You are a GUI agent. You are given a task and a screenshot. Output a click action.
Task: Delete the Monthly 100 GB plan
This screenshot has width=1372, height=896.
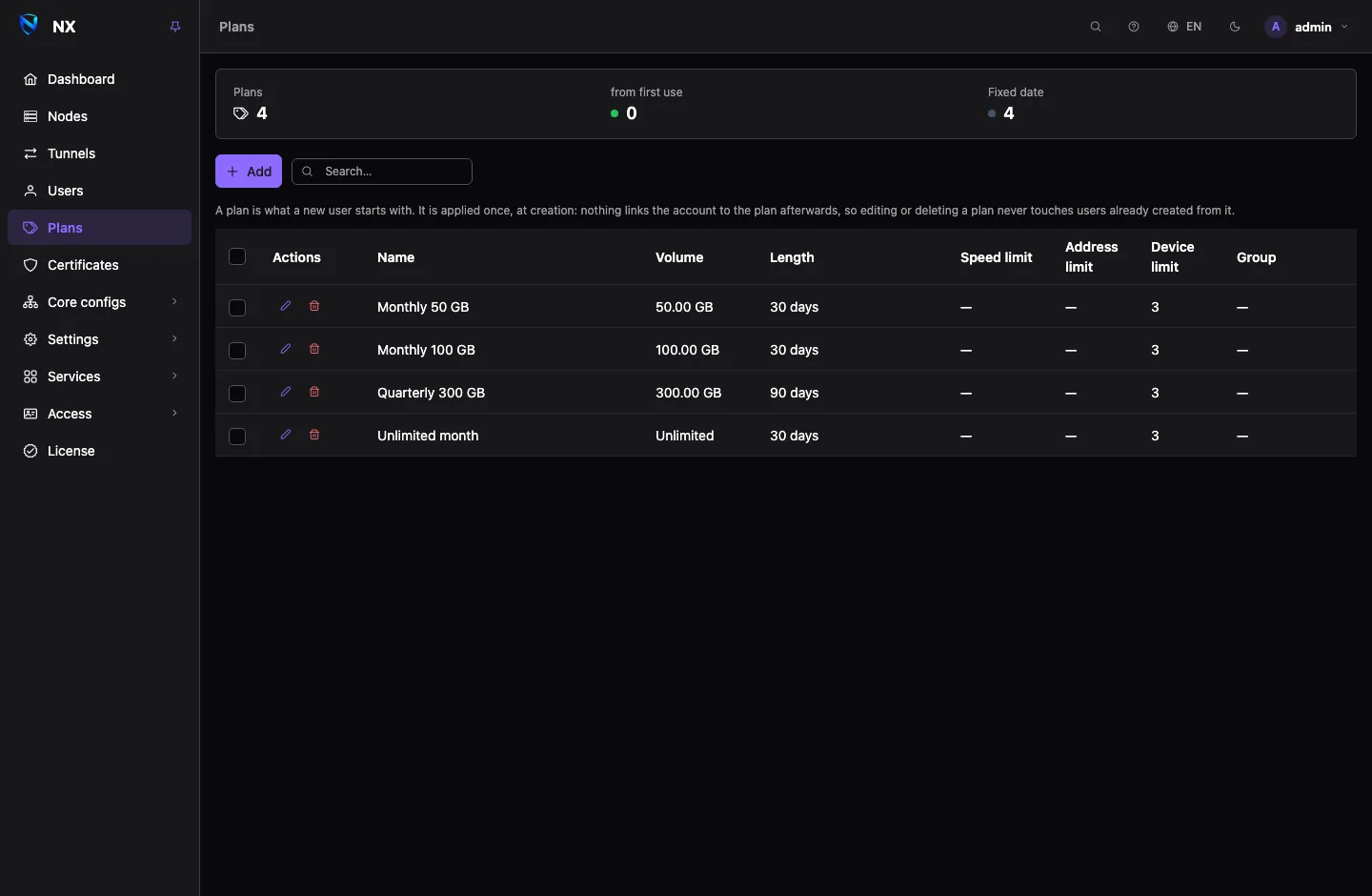coord(314,349)
